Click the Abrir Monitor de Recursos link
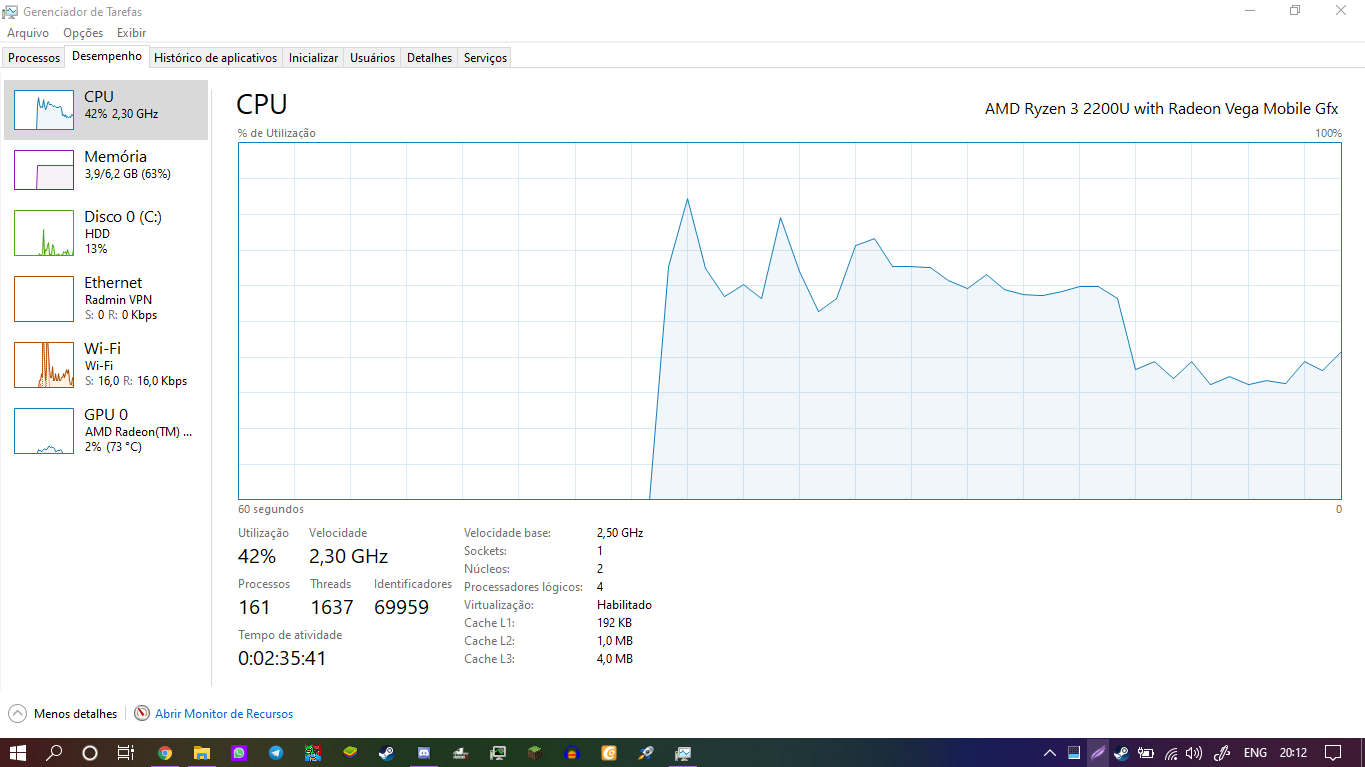Image resolution: width=1365 pixels, height=767 pixels. [224, 714]
